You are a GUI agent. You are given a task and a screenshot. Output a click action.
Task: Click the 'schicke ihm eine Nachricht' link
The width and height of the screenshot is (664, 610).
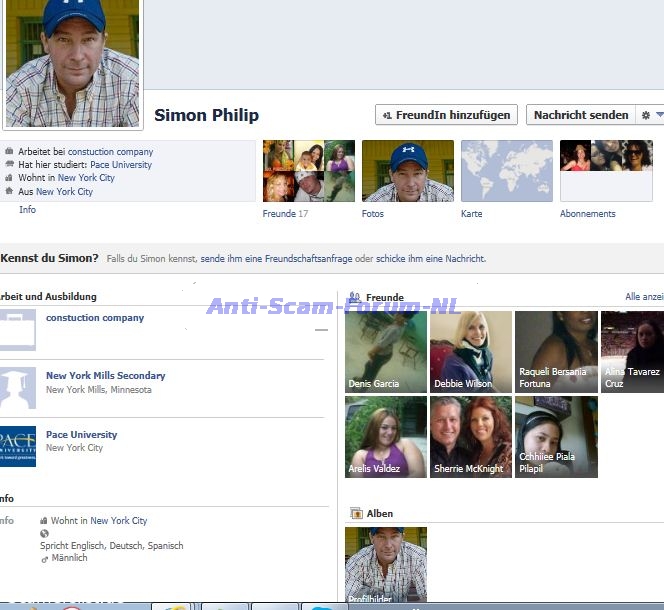(430, 259)
